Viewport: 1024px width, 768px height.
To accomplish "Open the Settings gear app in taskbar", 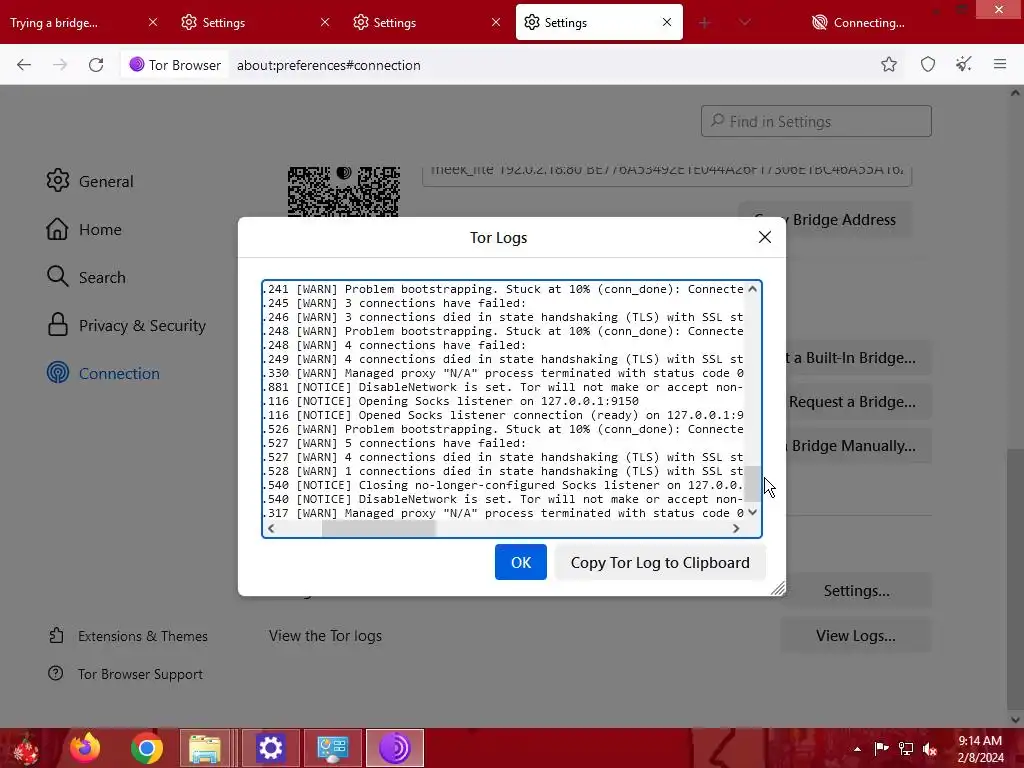I will click(x=270, y=748).
